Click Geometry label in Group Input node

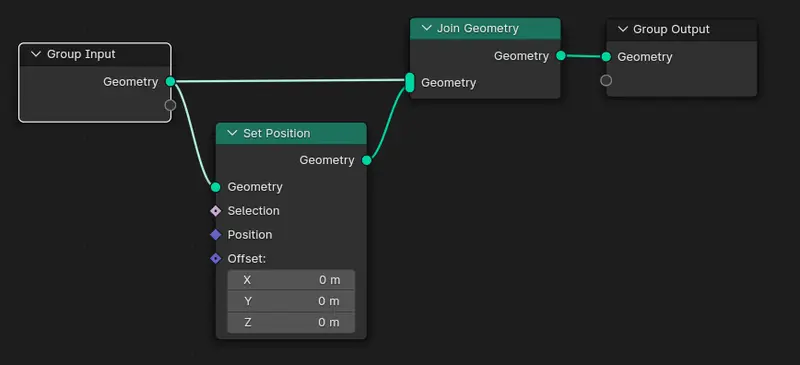[x=131, y=82]
